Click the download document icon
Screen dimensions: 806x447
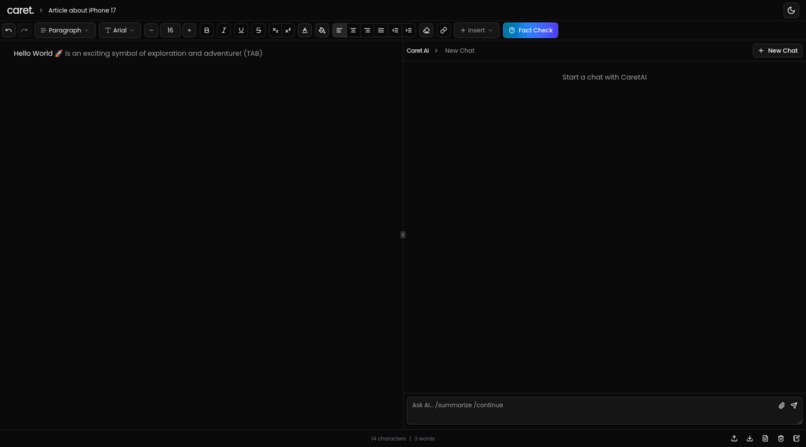[749, 438]
